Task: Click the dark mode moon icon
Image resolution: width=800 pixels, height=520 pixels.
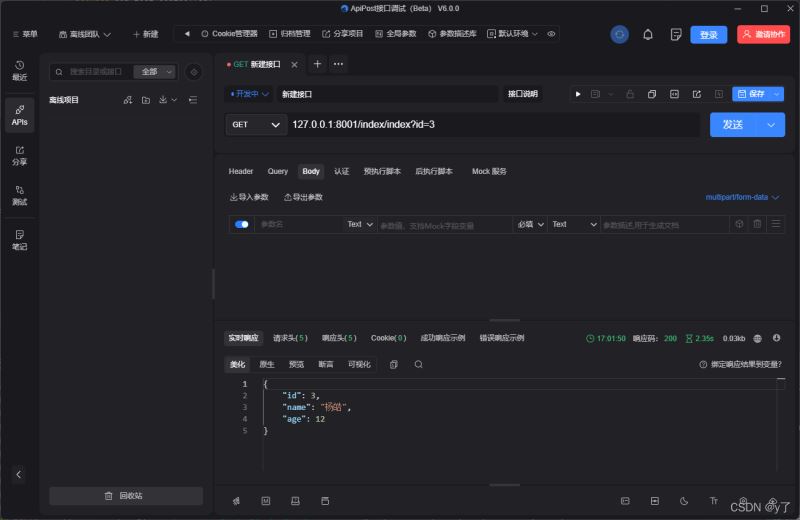Action: (x=684, y=500)
